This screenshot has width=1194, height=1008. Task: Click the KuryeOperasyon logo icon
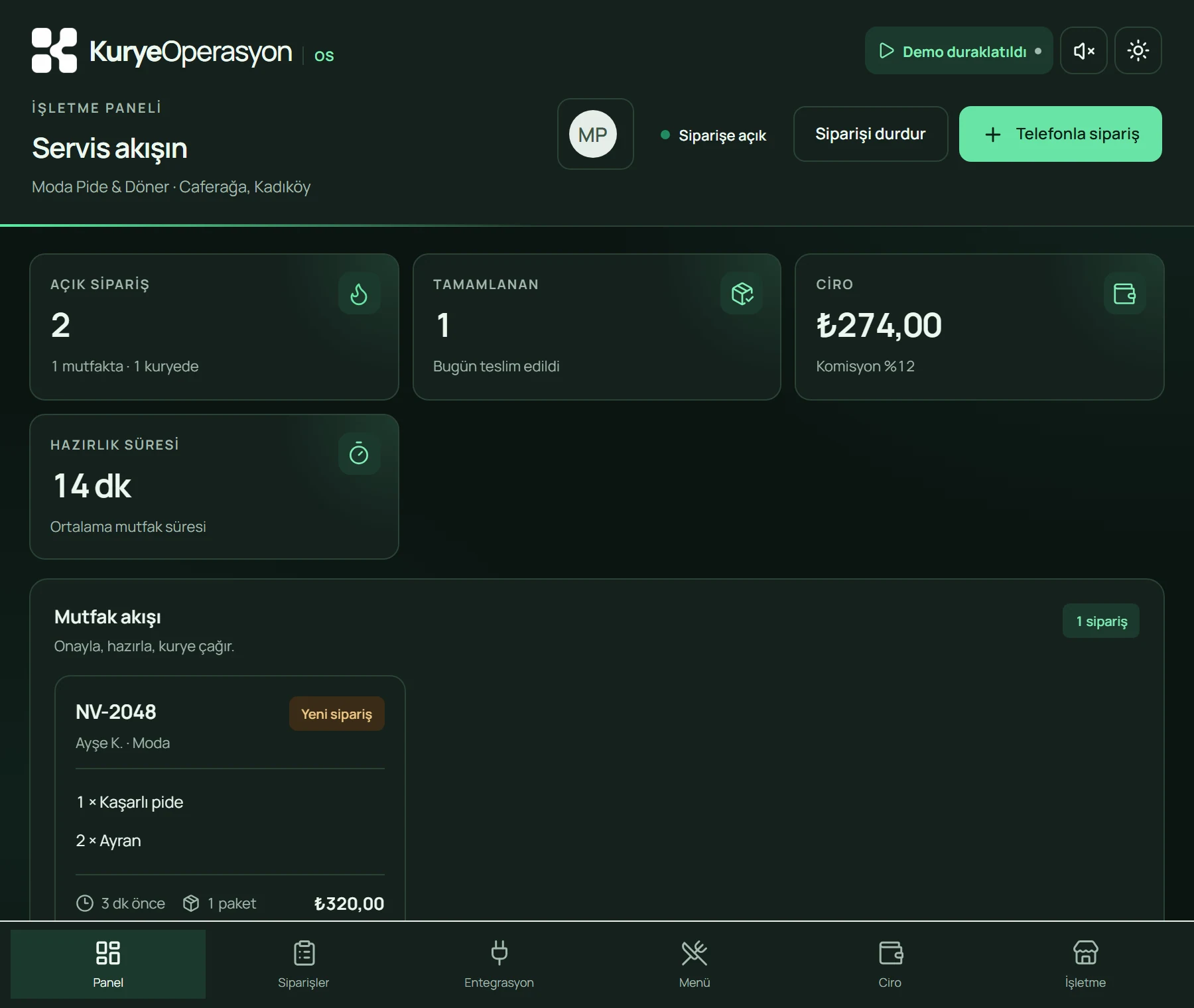coord(54,50)
